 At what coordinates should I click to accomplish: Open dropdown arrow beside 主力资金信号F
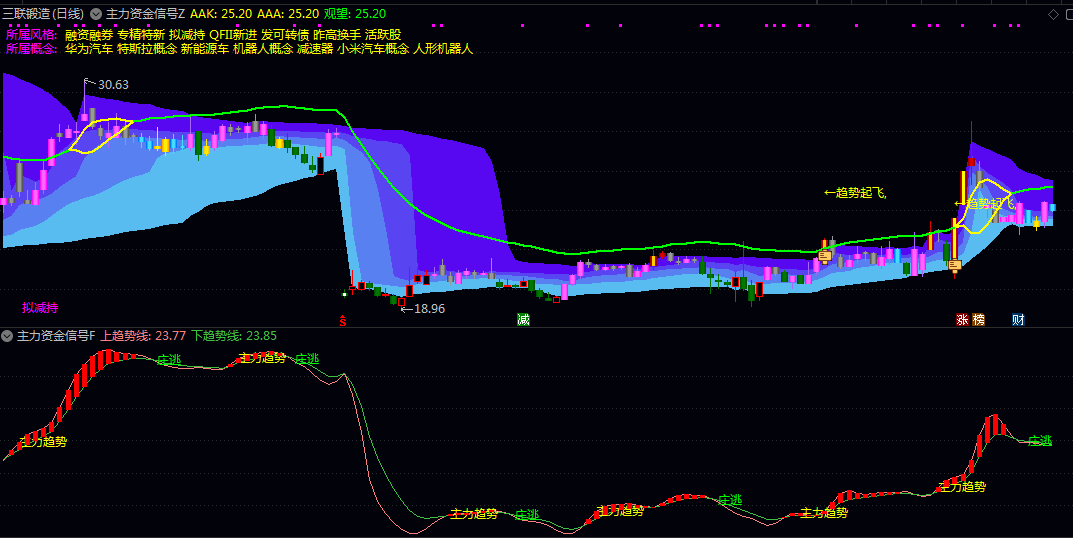click(7, 335)
